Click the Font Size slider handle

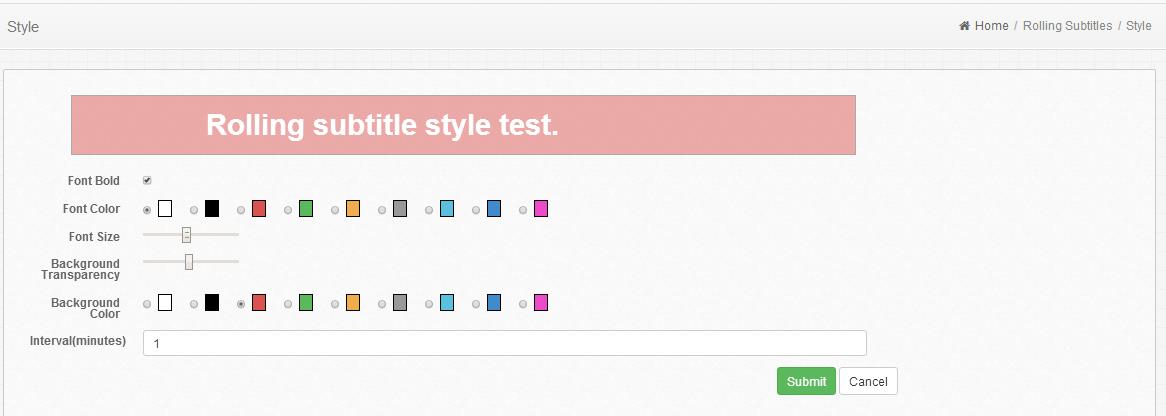186,235
